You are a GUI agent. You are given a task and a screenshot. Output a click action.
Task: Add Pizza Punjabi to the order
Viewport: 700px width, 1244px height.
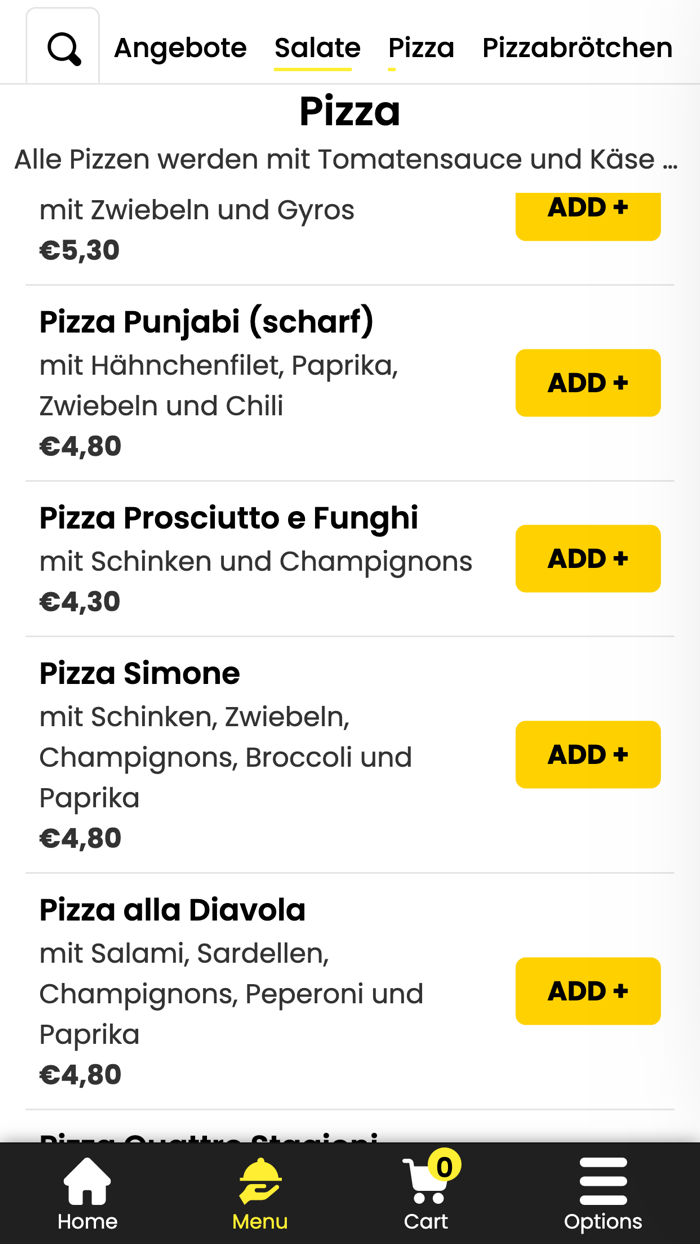point(587,382)
